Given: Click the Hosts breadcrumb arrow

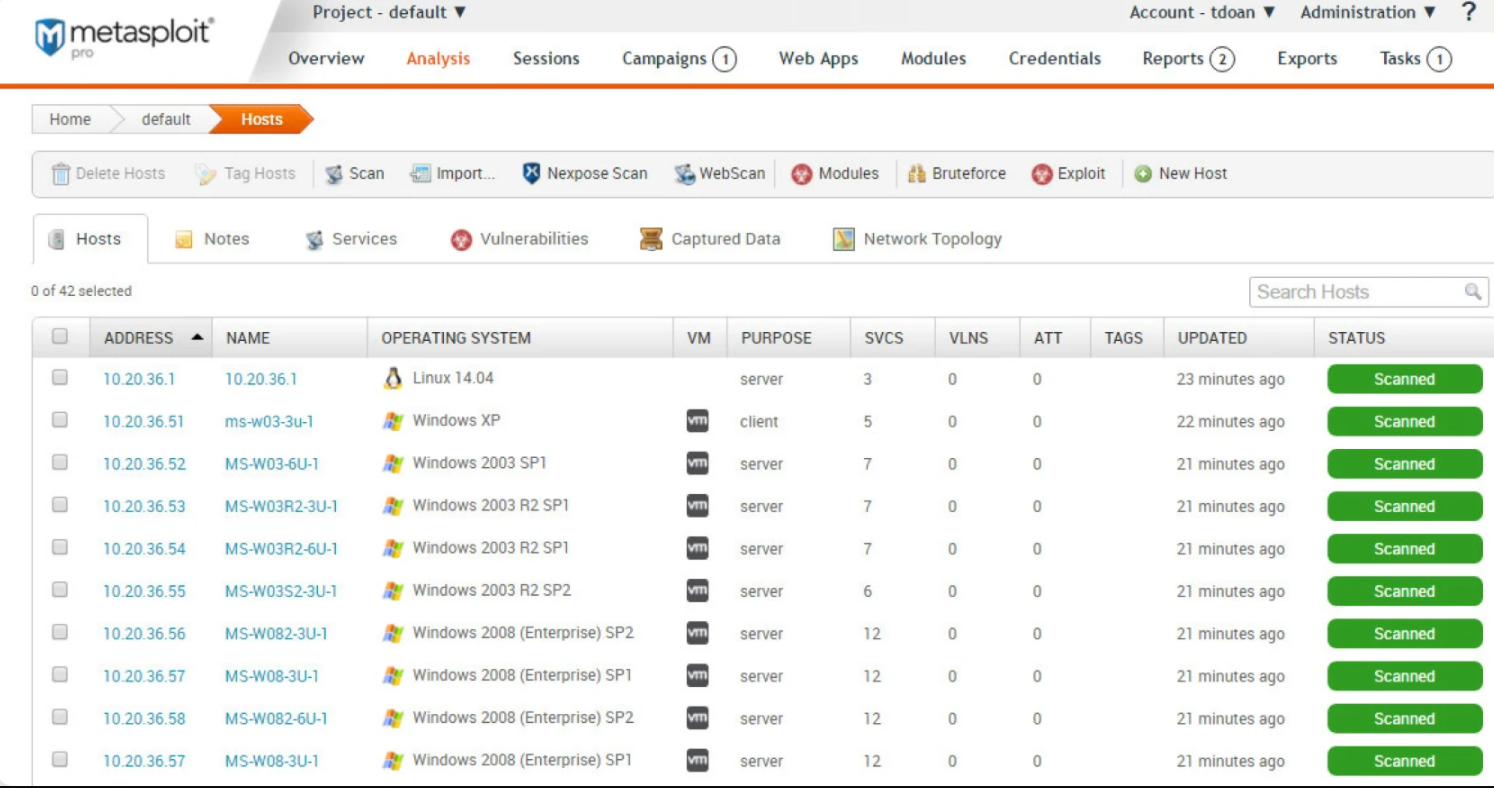Looking at the screenshot, I should (x=262, y=119).
